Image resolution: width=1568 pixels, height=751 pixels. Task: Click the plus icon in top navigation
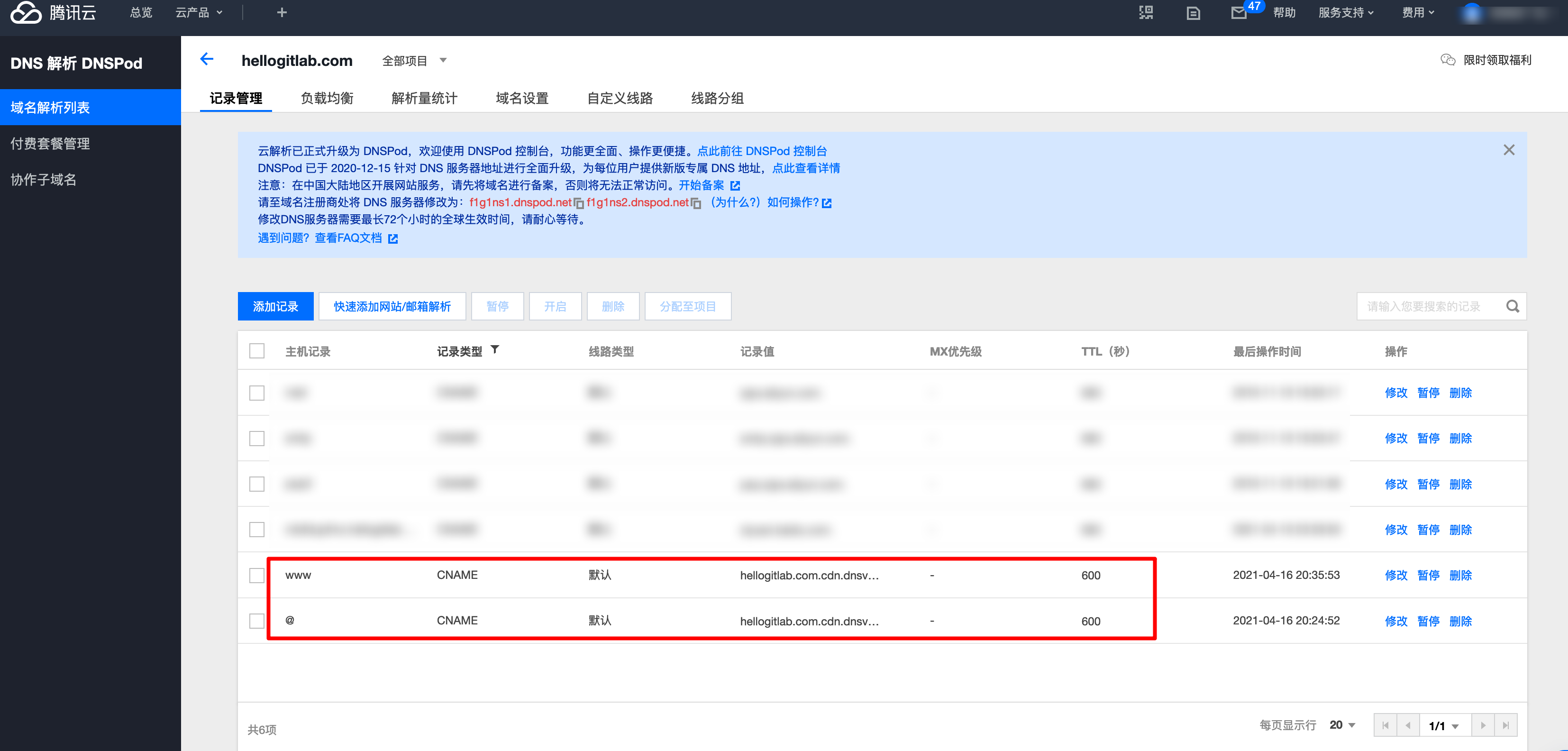click(282, 12)
